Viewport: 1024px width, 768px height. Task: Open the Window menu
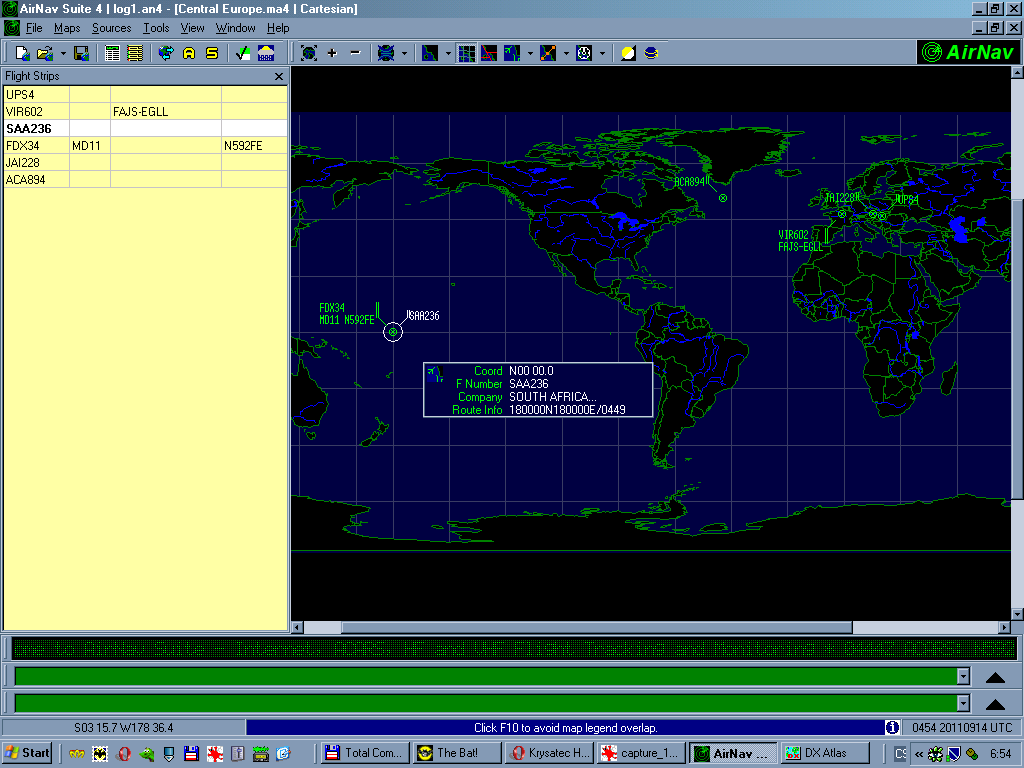235,28
